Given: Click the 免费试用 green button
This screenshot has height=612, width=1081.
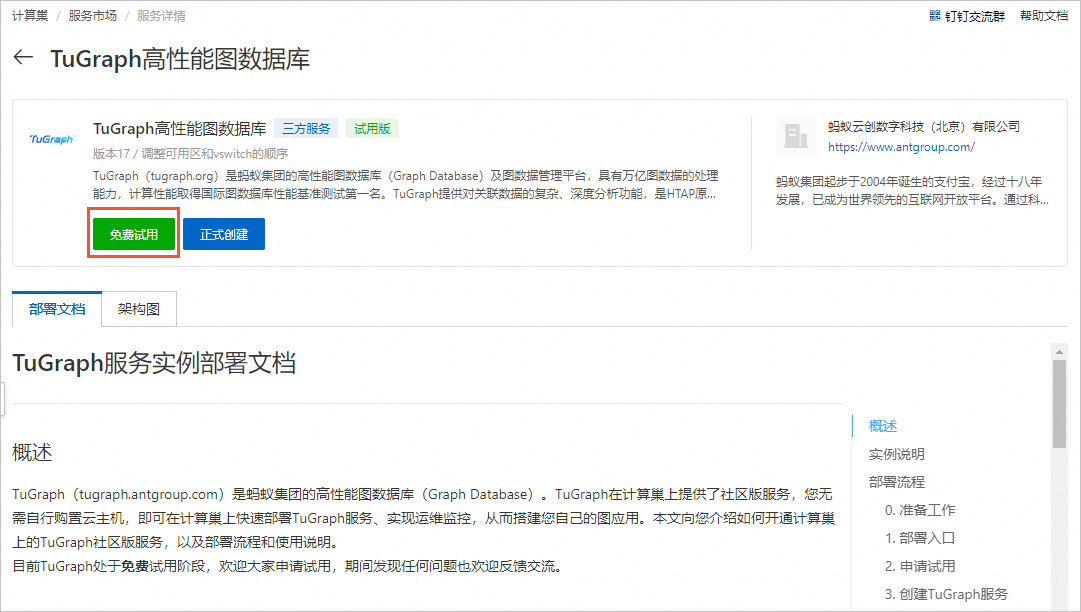Looking at the screenshot, I should 134,234.
